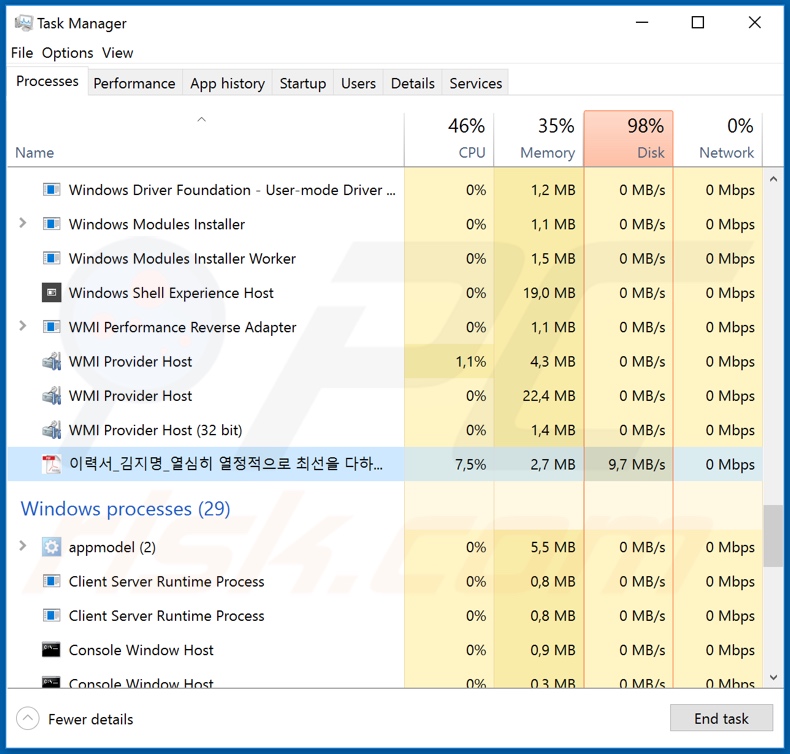790x754 pixels.
Task: Click the WMI Provider Host (32 bit) icon
Action: pos(51,430)
